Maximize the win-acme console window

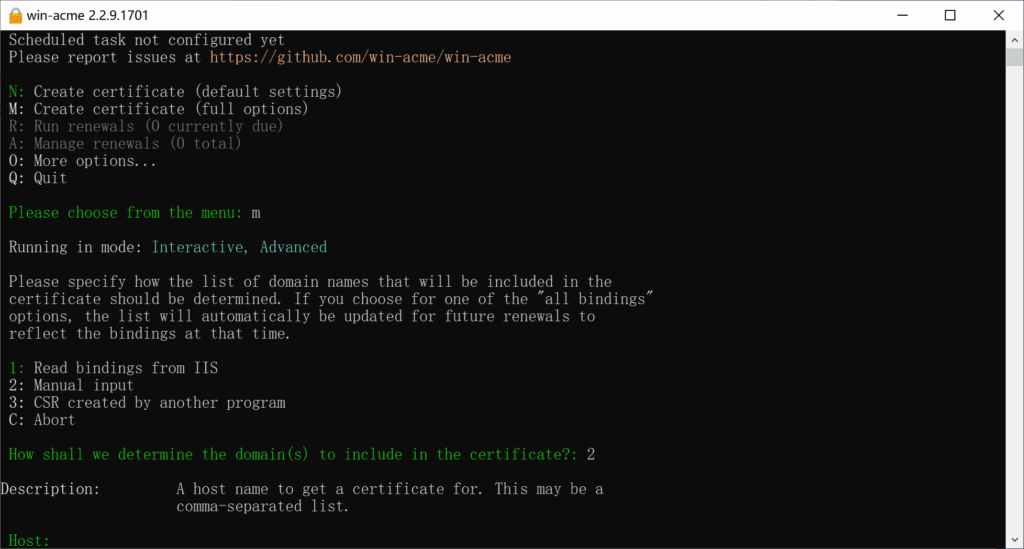tap(950, 15)
